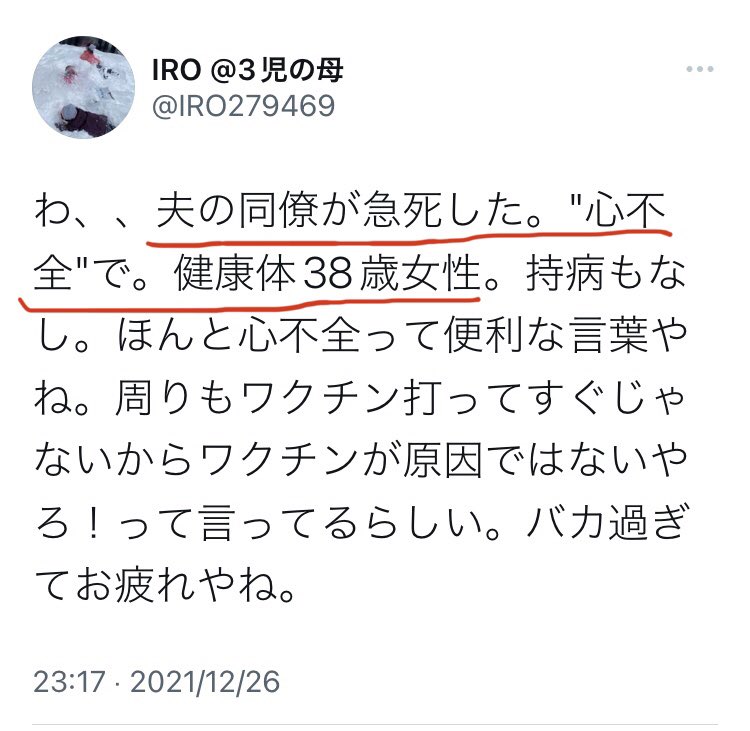The width and height of the screenshot is (750, 731).
Task: Open tweet details via 23:17 timestamp
Action: pos(69,681)
